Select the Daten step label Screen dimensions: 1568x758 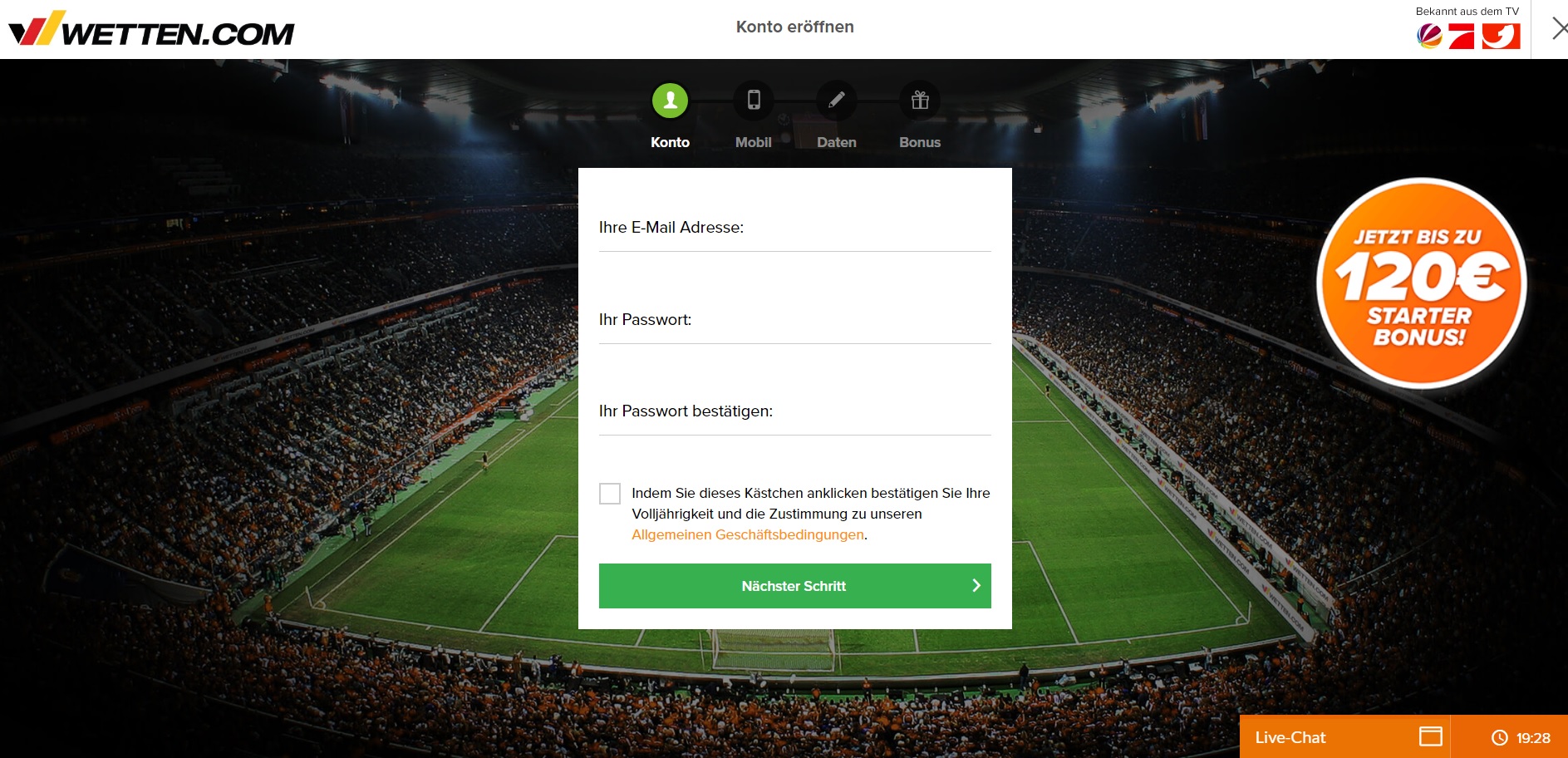[836, 142]
